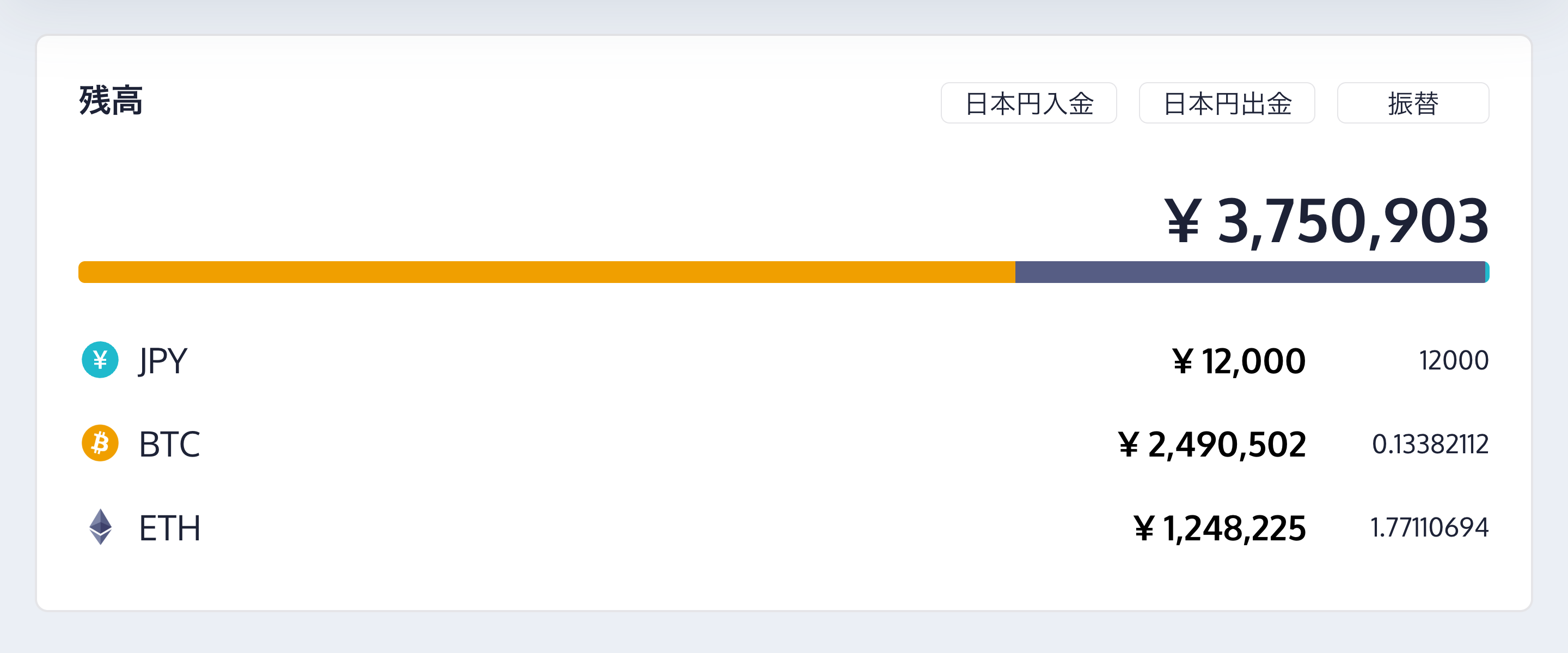Screen dimensions: 1568x653
Task: Click the teal JPY sliver on bar
Action: click(x=1487, y=272)
